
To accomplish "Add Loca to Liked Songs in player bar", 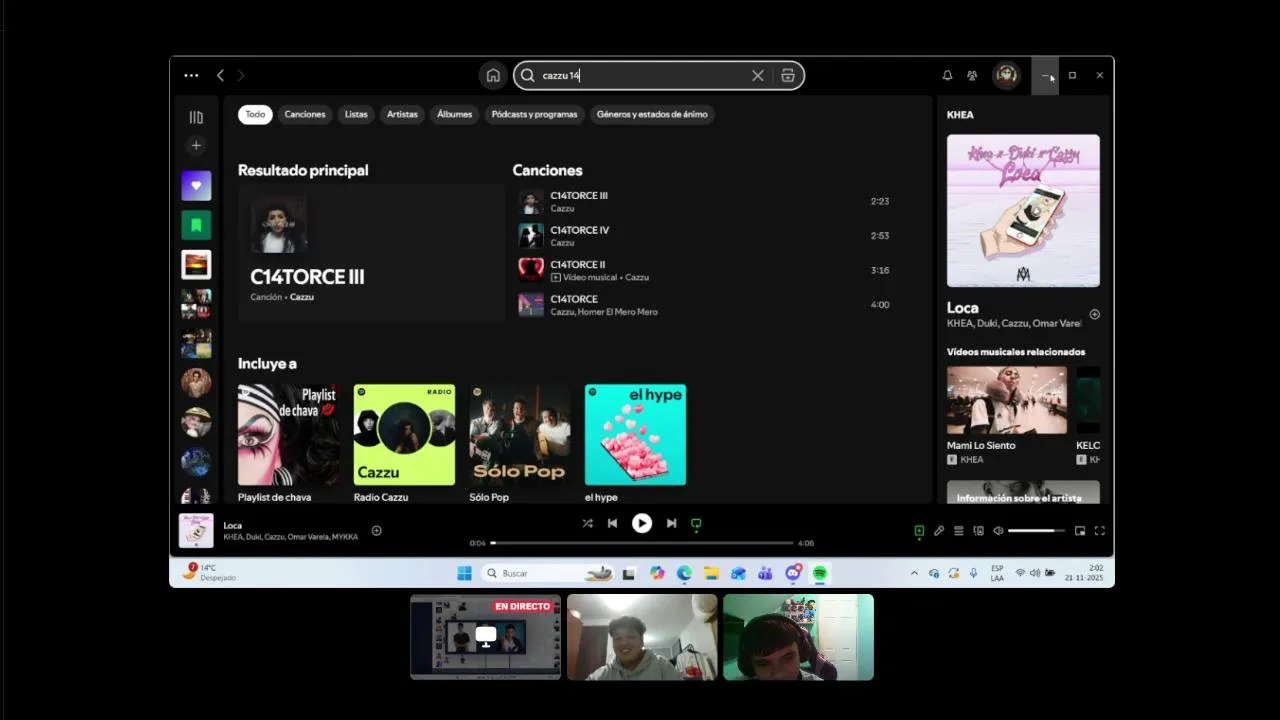I will pos(377,531).
